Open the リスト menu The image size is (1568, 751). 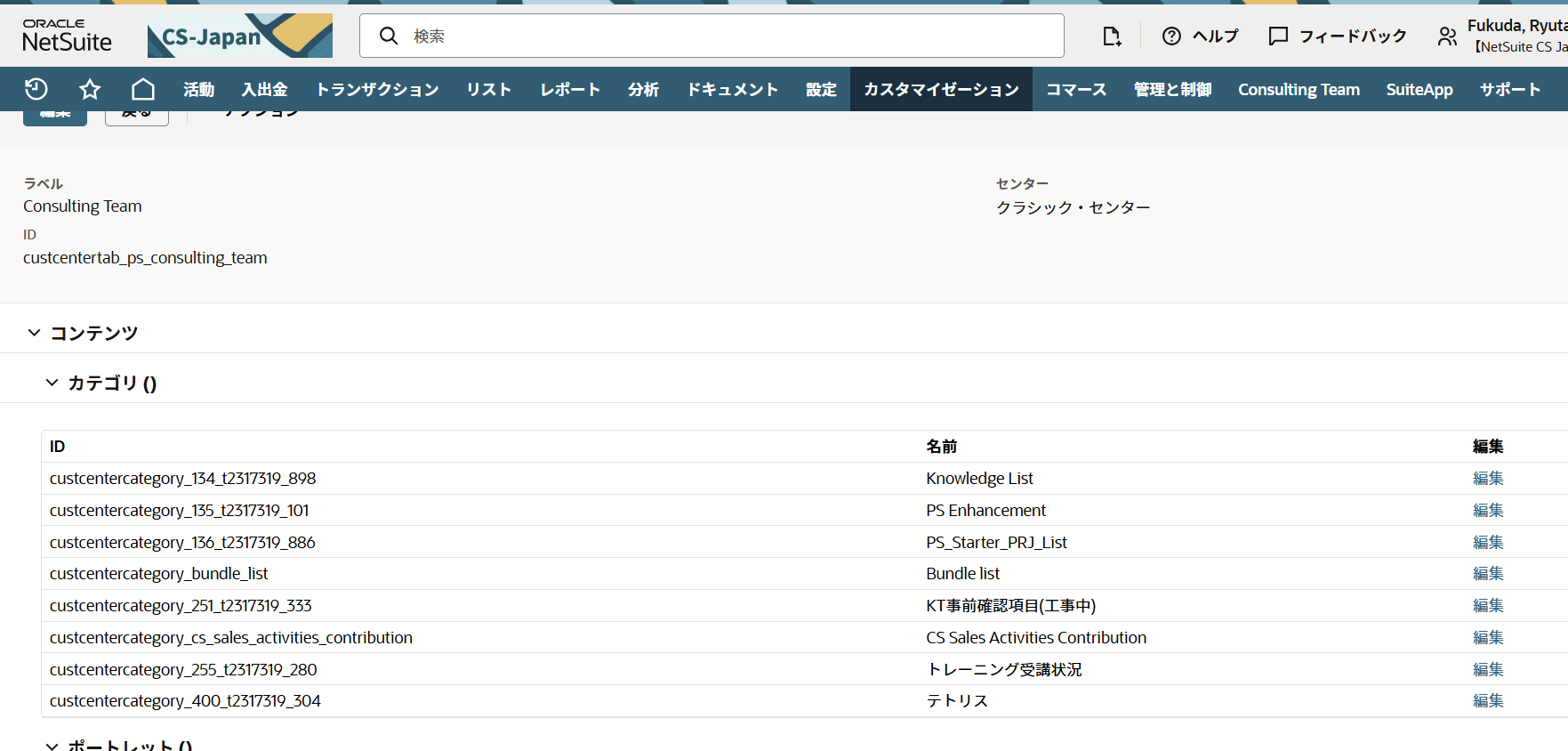(489, 89)
